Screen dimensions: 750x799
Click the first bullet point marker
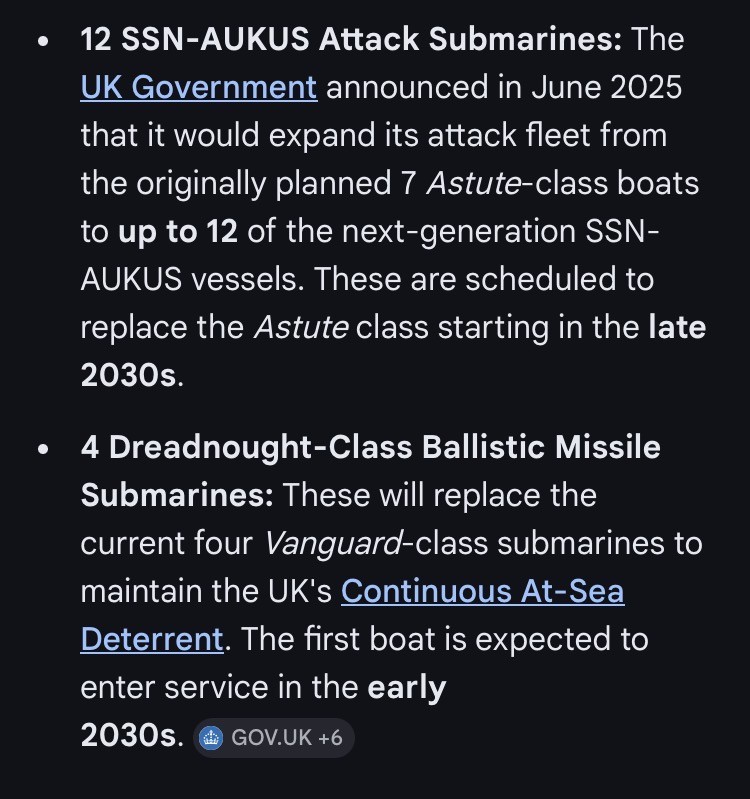point(42,41)
